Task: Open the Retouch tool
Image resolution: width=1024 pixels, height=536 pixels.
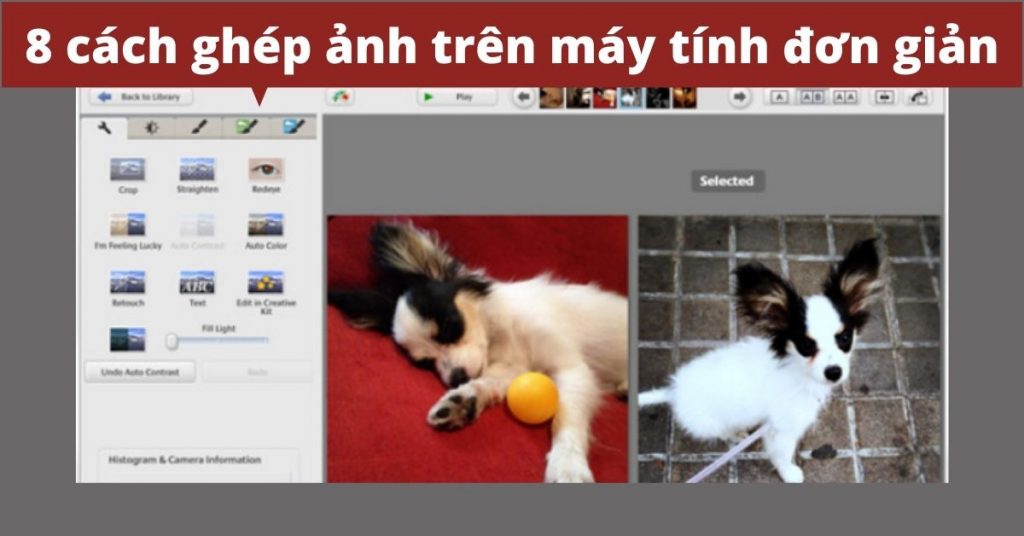Action: click(x=128, y=289)
